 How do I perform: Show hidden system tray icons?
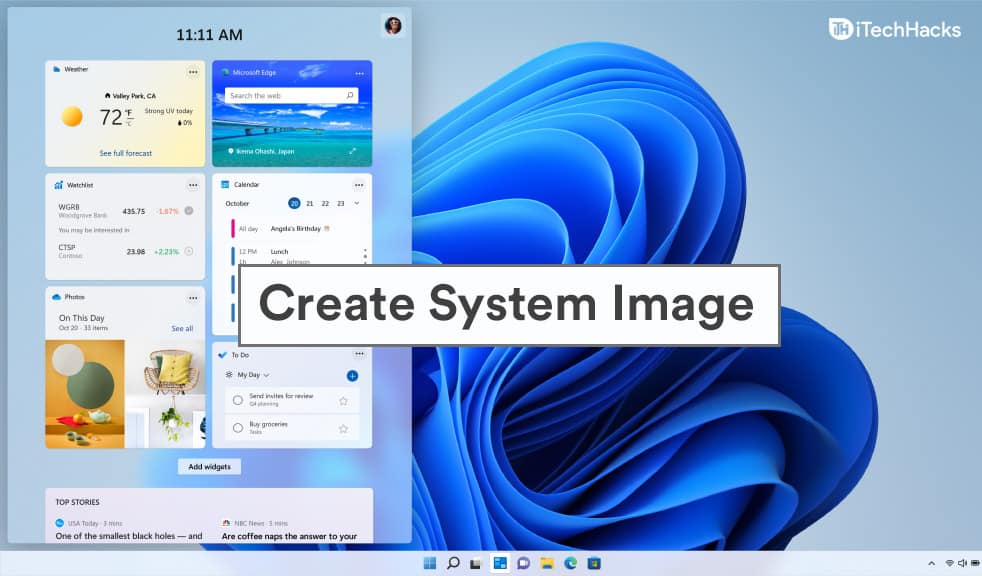pyautogui.click(x=931, y=563)
